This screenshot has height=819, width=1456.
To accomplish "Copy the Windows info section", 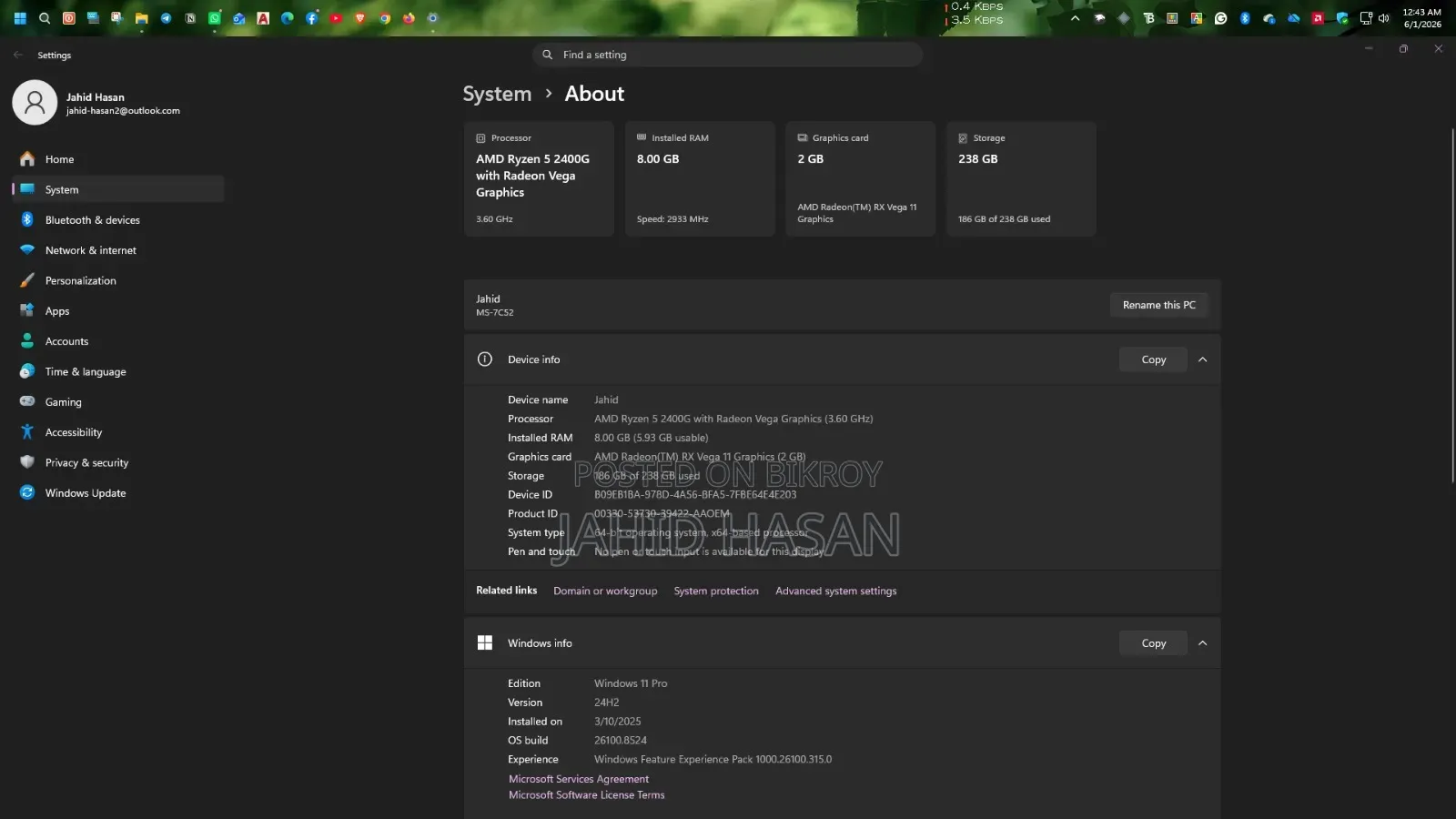I will click(x=1153, y=643).
